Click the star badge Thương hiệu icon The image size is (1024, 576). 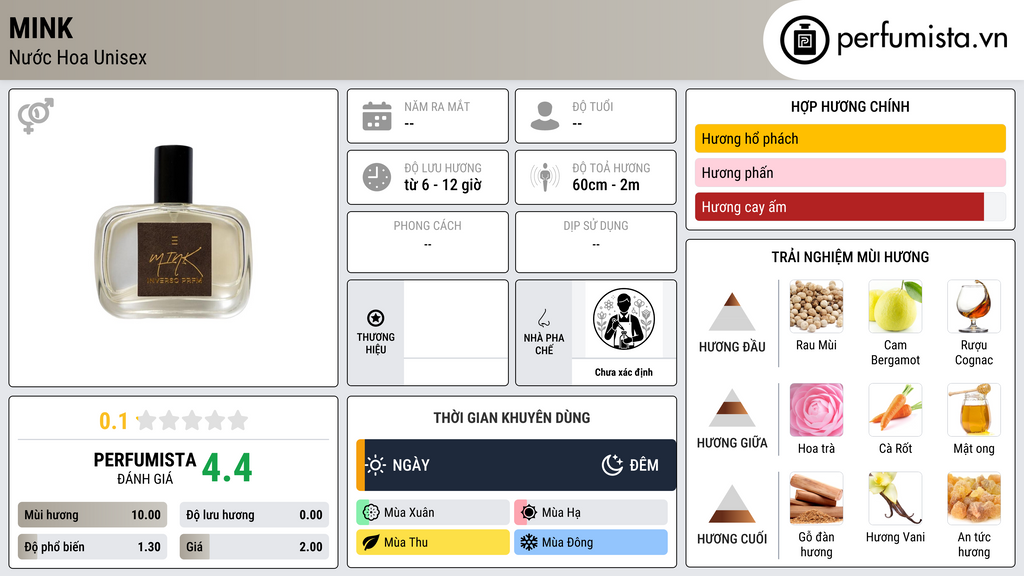(x=376, y=318)
